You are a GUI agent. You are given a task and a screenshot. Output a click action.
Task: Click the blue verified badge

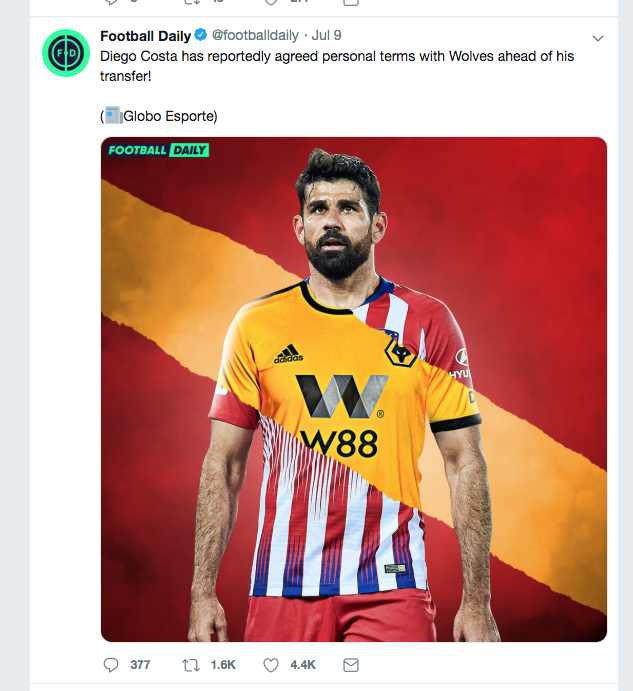point(200,37)
